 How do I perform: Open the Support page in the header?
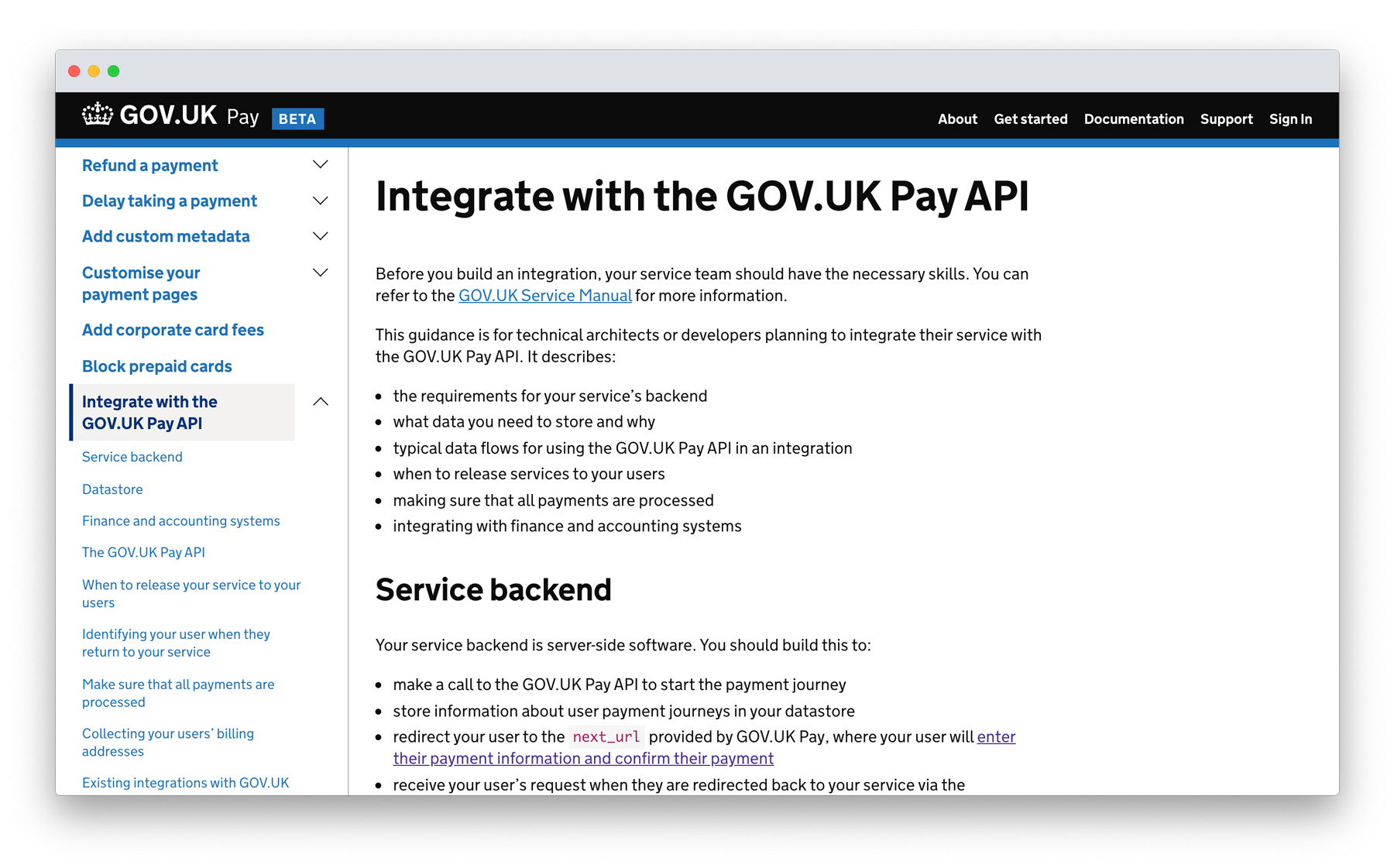click(x=1227, y=118)
